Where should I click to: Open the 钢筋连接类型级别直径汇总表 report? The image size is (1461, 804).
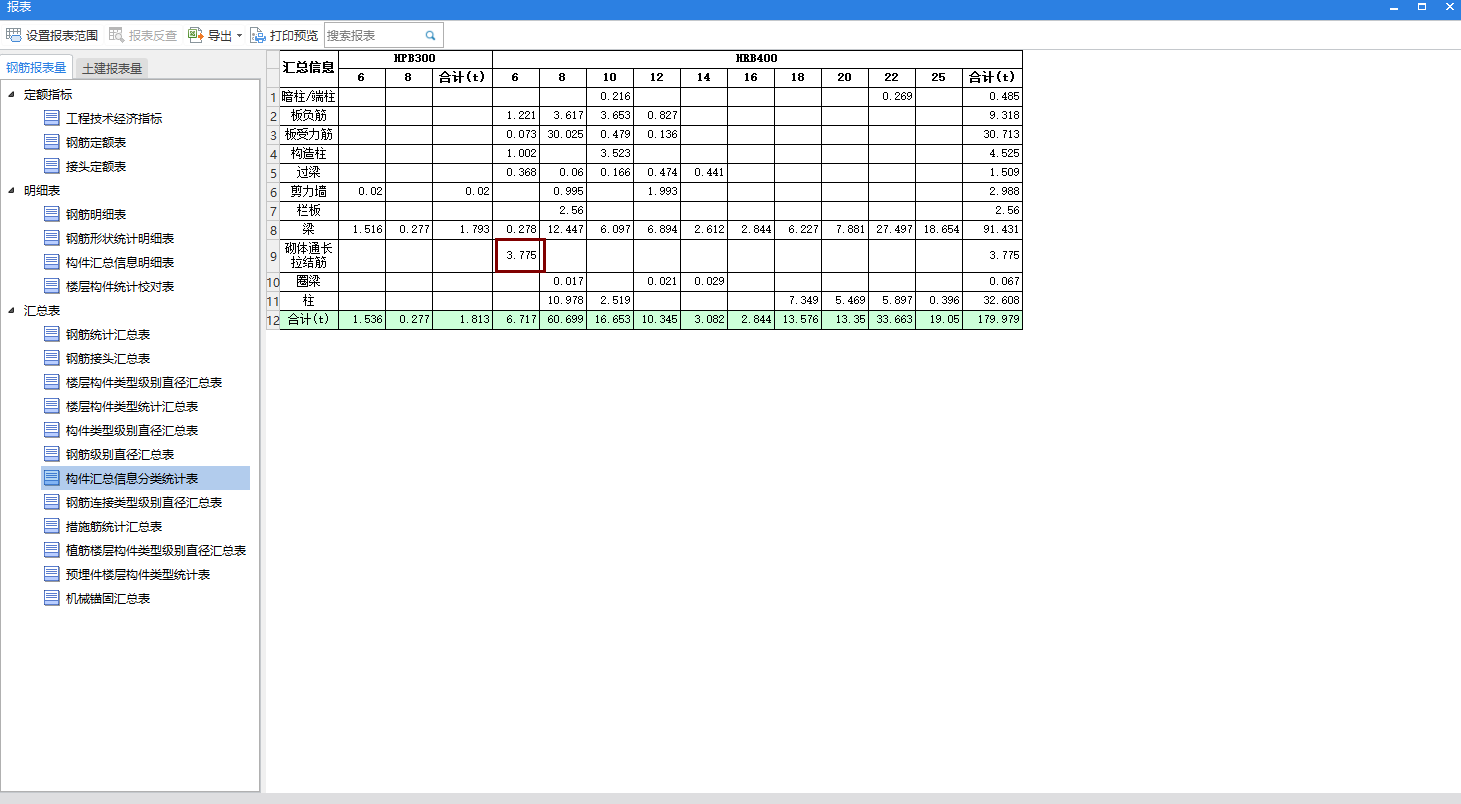pos(144,502)
